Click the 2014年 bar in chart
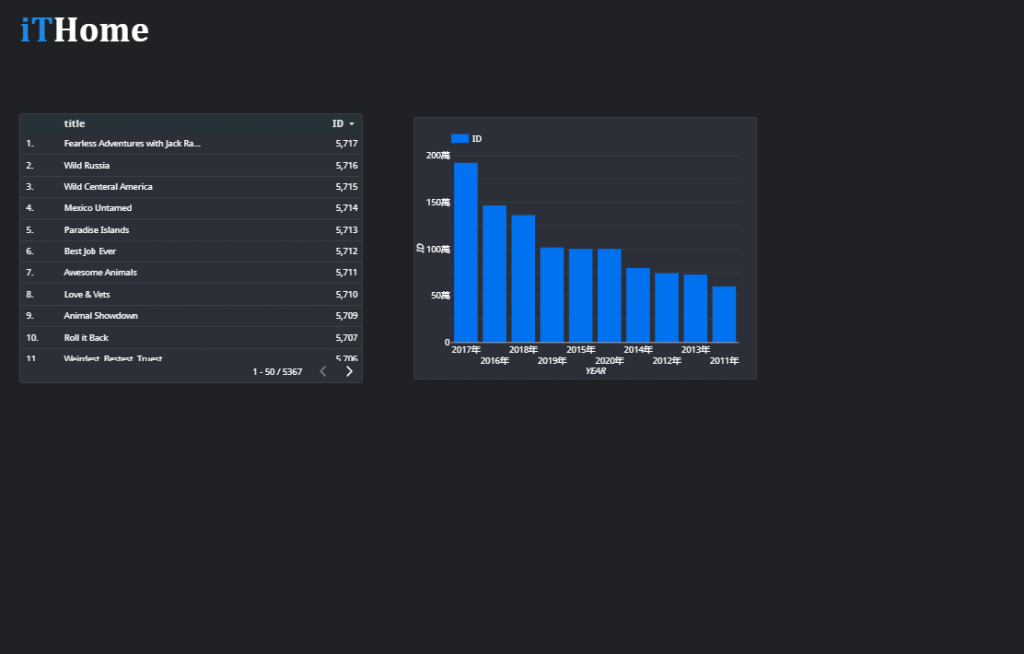The image size is (1024, 654). point(638,305)
